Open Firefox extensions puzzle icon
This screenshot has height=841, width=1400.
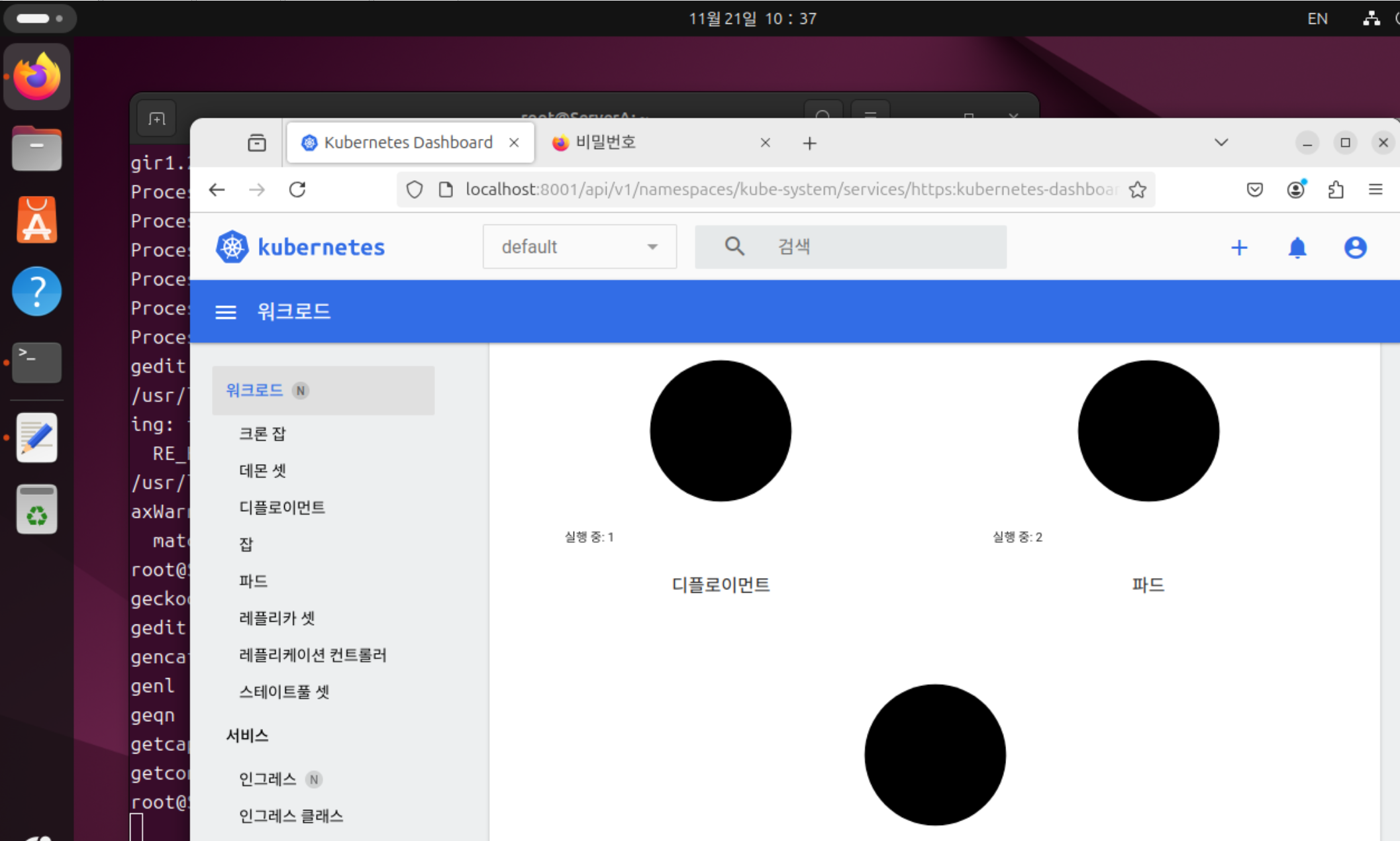point(1336,190)
